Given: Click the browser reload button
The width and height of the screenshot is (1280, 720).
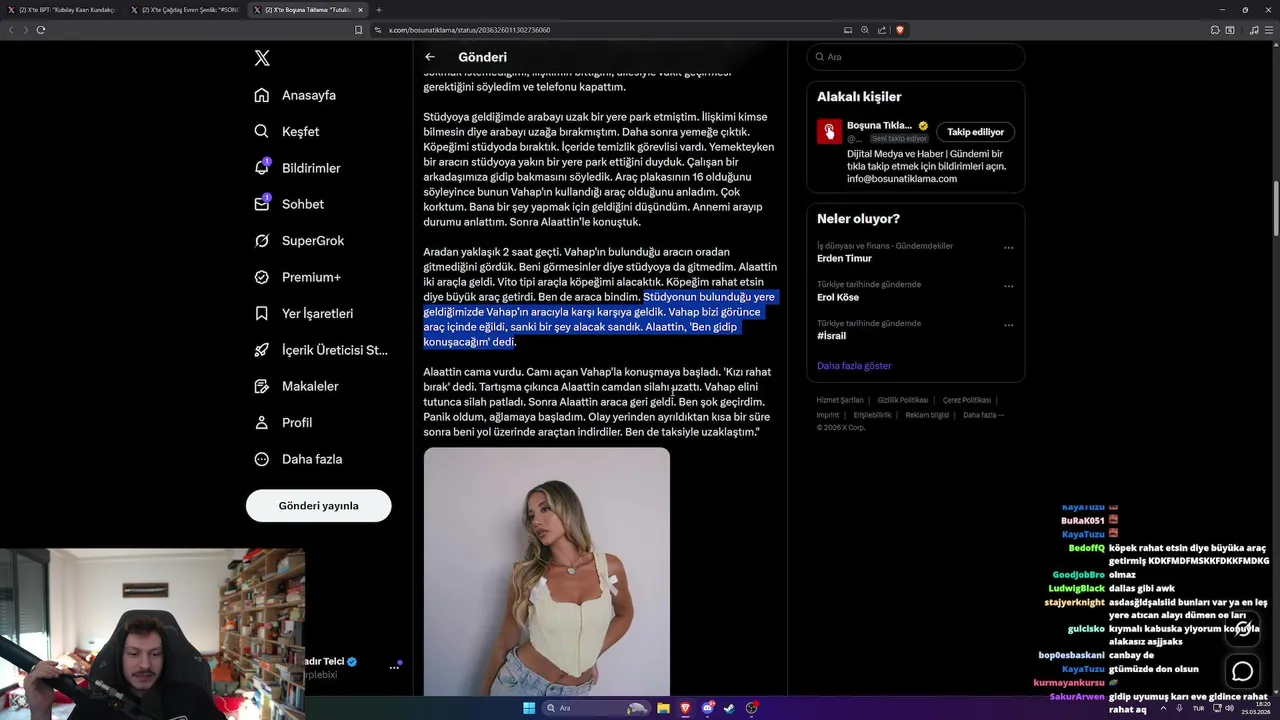Looking at the screenshot, I should coord(41,30).
